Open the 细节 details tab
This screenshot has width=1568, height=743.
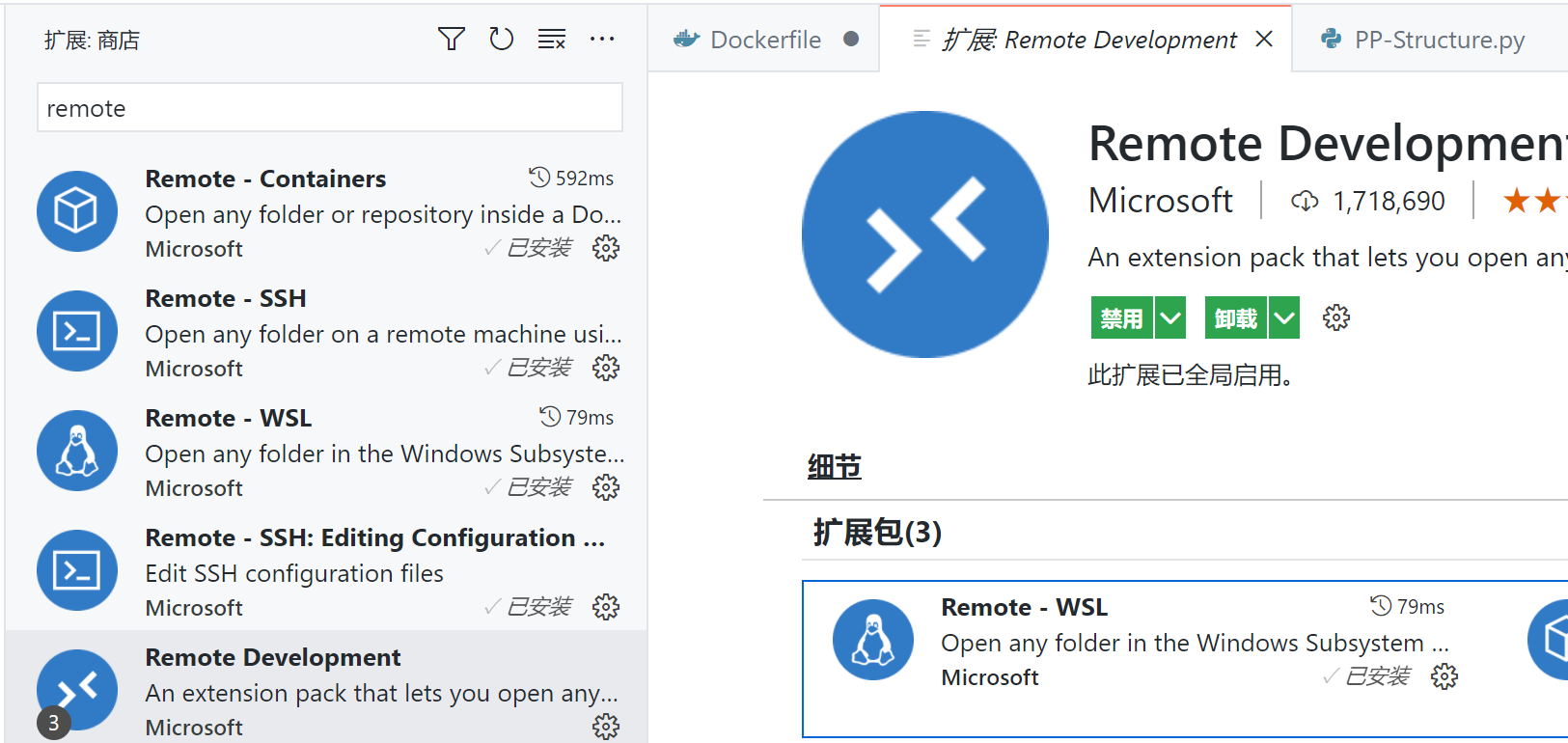pyautogui.click(x=835, y=467)
